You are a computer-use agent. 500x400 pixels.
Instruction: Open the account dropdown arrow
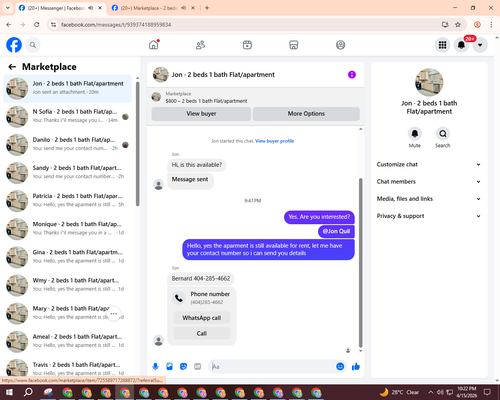(x=480, y=45)
